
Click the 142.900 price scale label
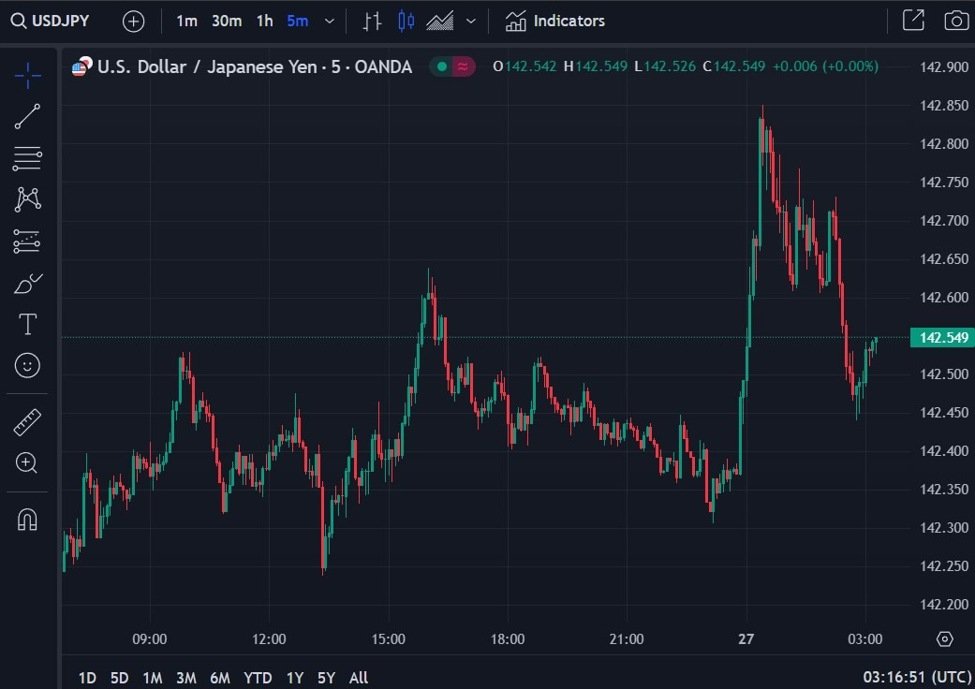(x=944, y=67)
